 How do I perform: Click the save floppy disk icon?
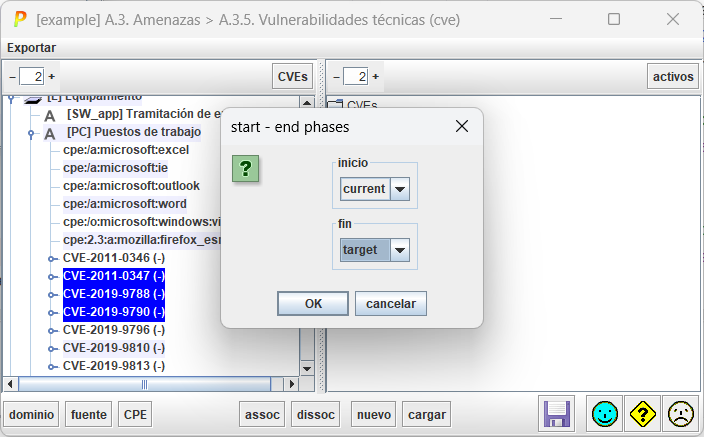(x=557, y=414)
